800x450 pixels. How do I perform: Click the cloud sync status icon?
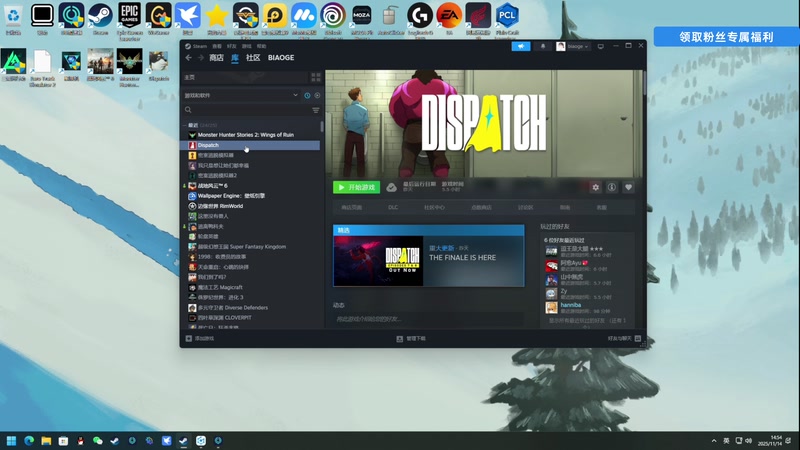point(391,188)
